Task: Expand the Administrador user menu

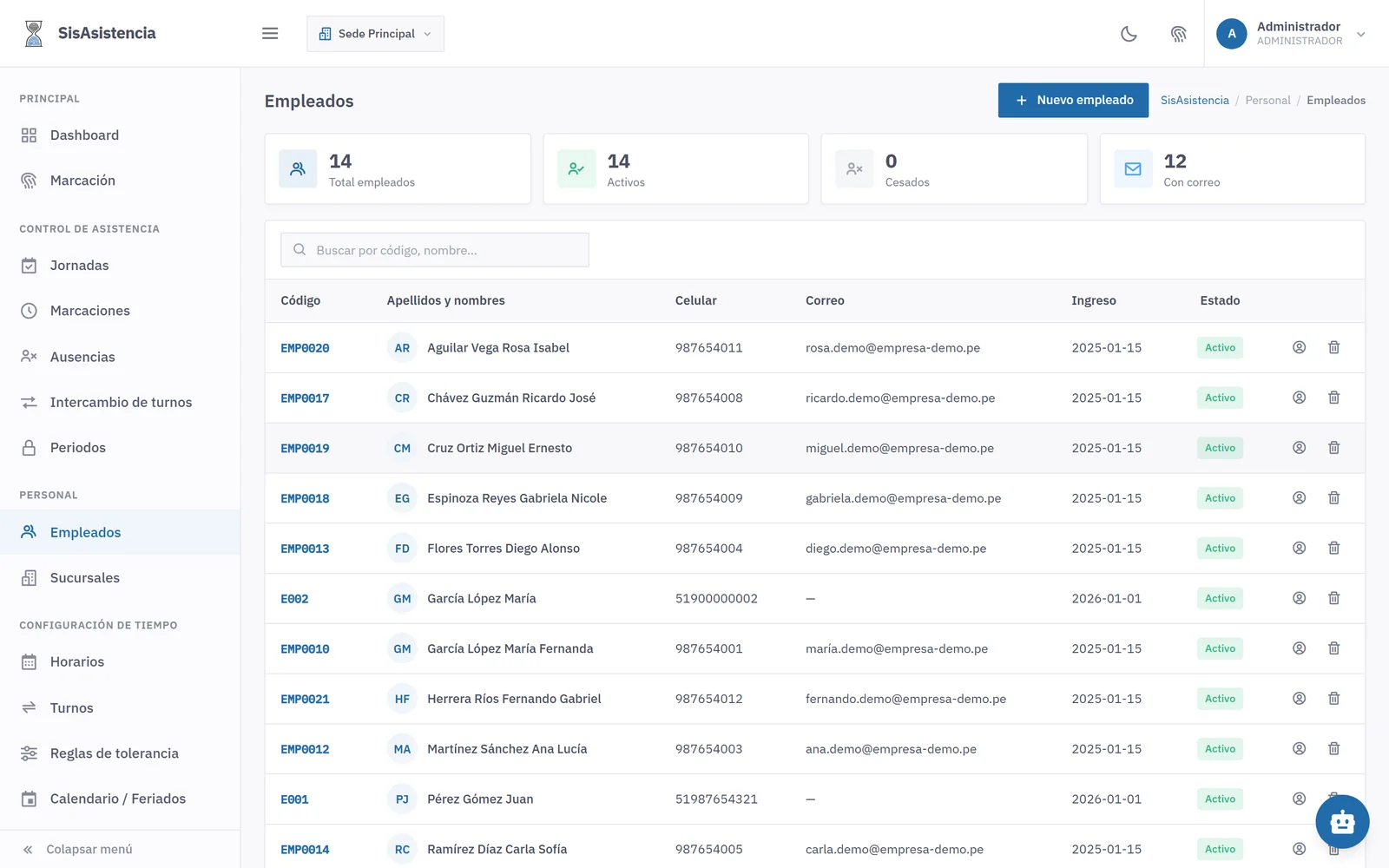Action: click(1291, 34)
